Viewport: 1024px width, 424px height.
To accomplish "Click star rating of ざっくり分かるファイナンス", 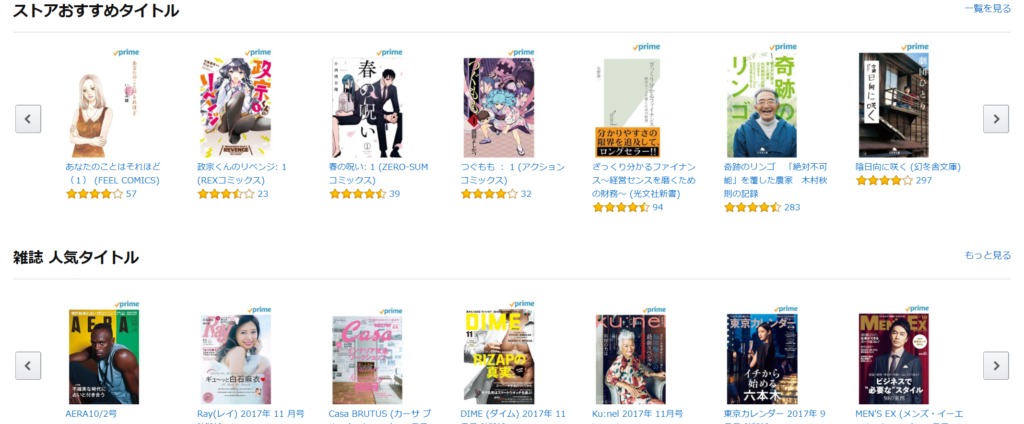I will (x=621, y=207).
